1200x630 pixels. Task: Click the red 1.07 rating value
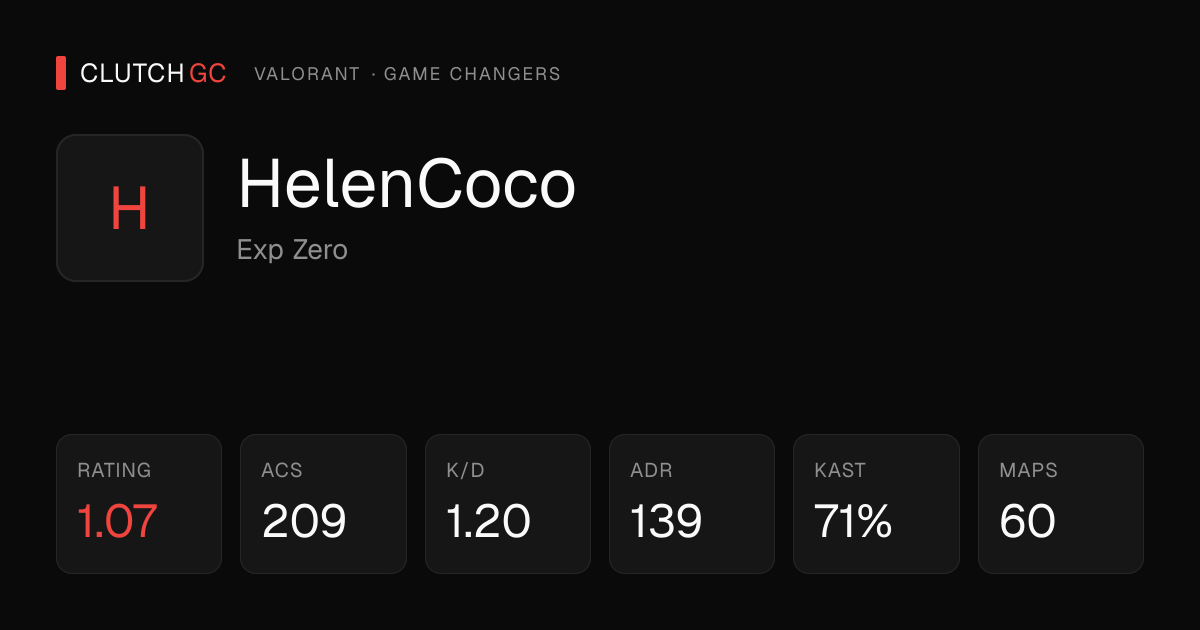(118, 522)
